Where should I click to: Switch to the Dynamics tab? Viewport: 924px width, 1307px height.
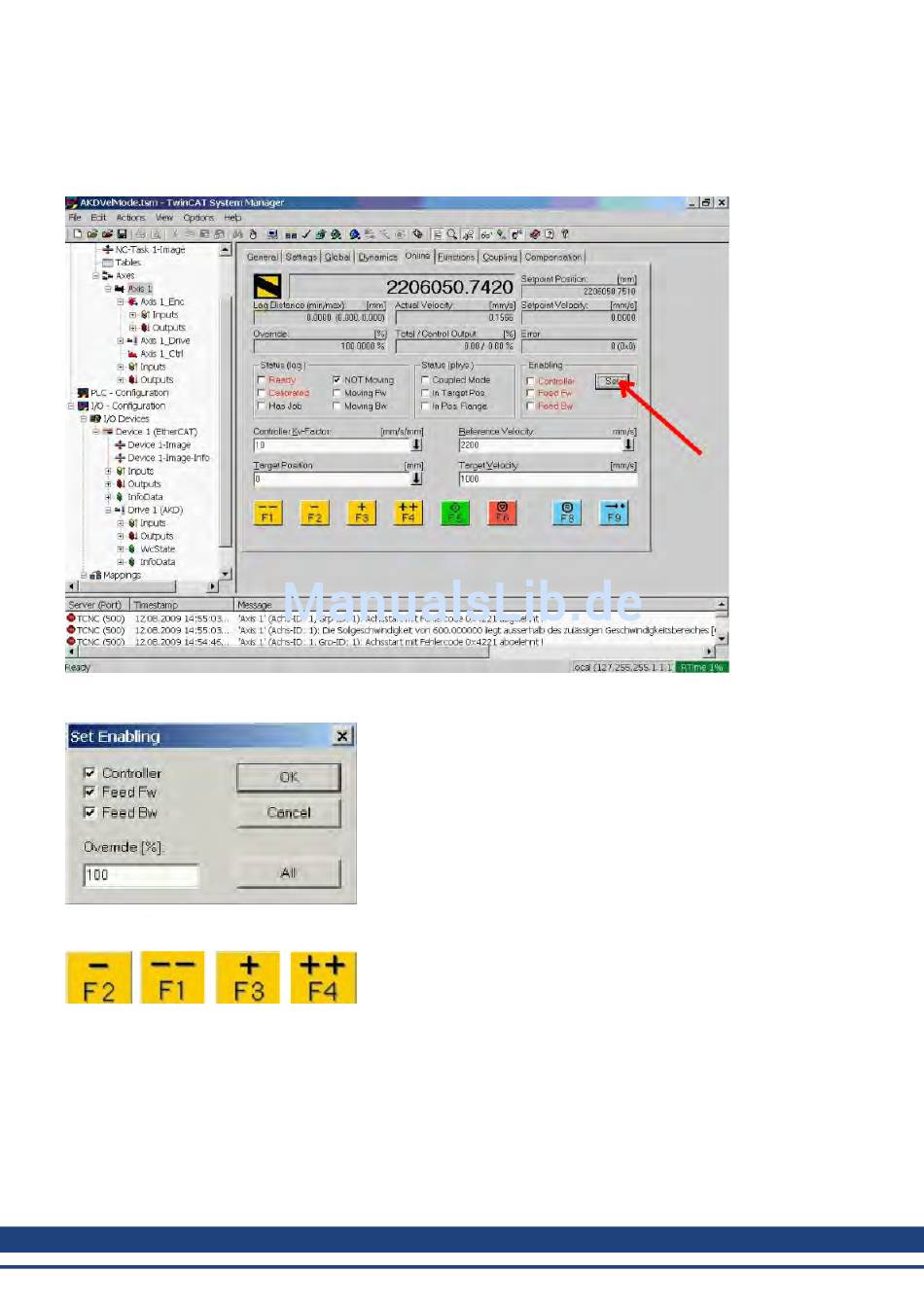point(377,257)
